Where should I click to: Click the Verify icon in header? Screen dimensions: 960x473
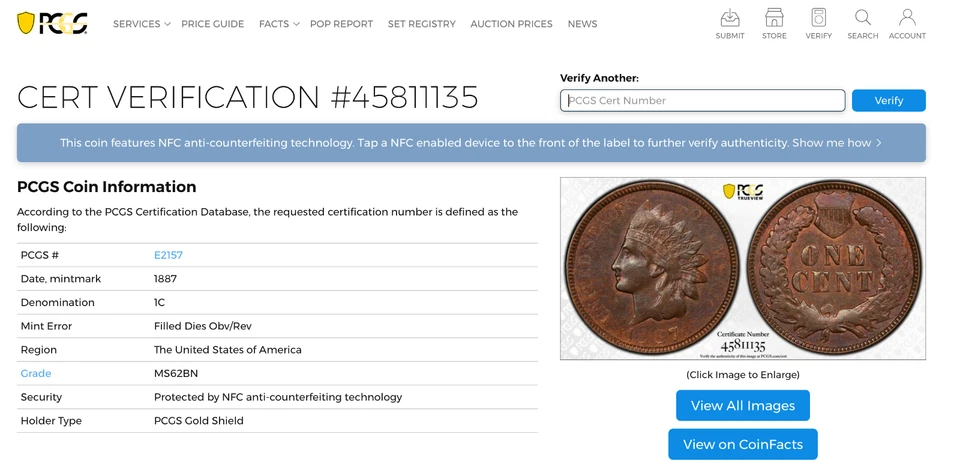click(x=818, y=24)
